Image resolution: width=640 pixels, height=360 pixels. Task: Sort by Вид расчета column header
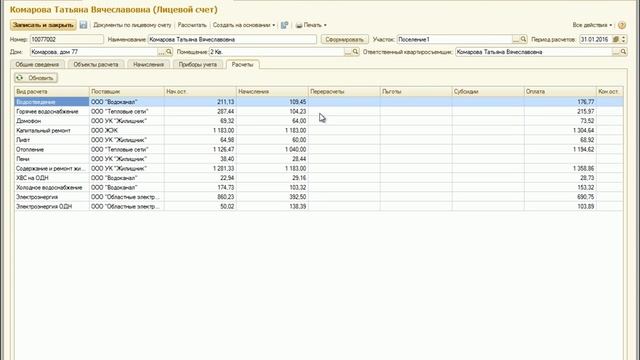tap(52, 91)
